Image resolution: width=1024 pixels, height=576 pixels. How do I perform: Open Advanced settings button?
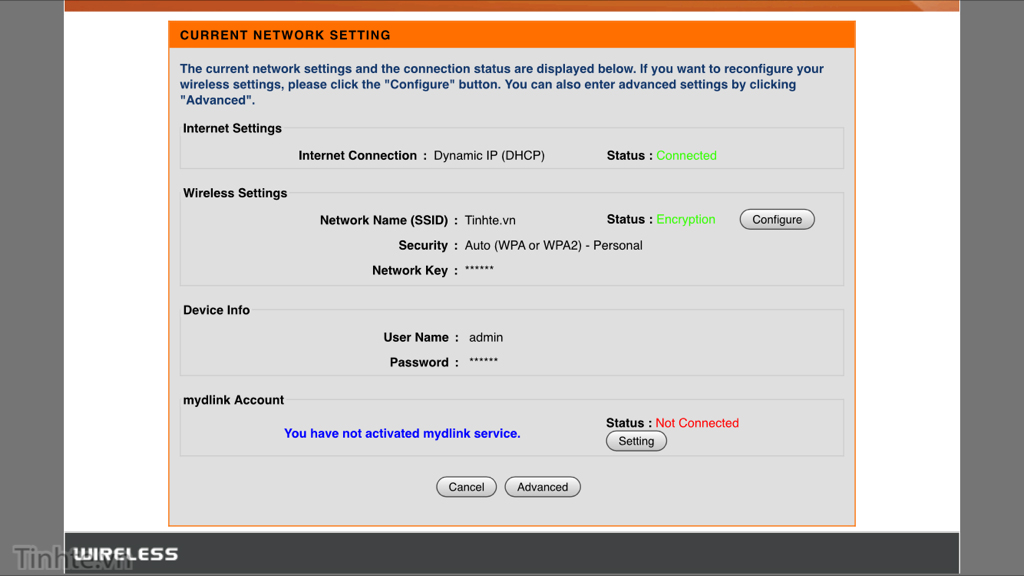click(x=542, y=487)
